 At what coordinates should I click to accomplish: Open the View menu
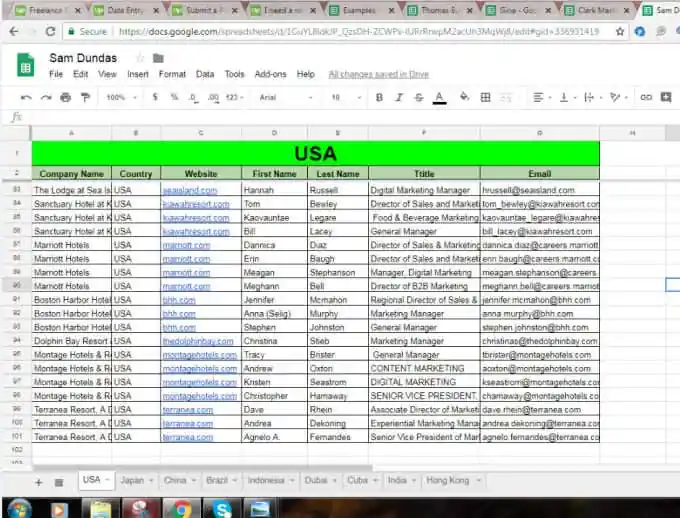pyautogui.click(x=107, y=74)
